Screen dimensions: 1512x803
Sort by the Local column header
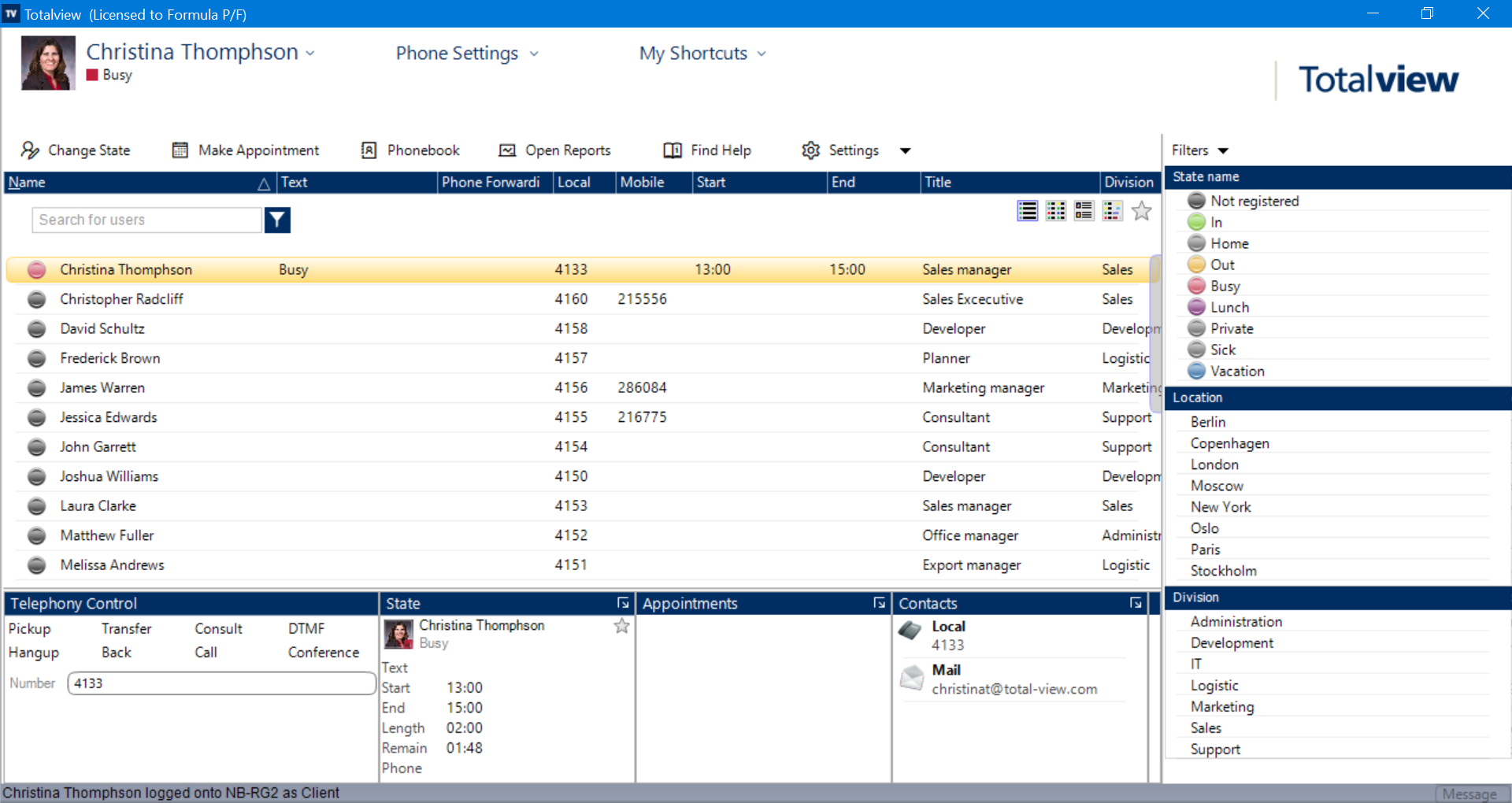[584, 183]
